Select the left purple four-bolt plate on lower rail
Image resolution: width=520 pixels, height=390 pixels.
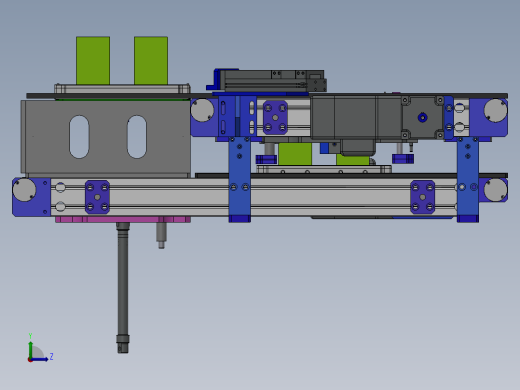(97, 197)
